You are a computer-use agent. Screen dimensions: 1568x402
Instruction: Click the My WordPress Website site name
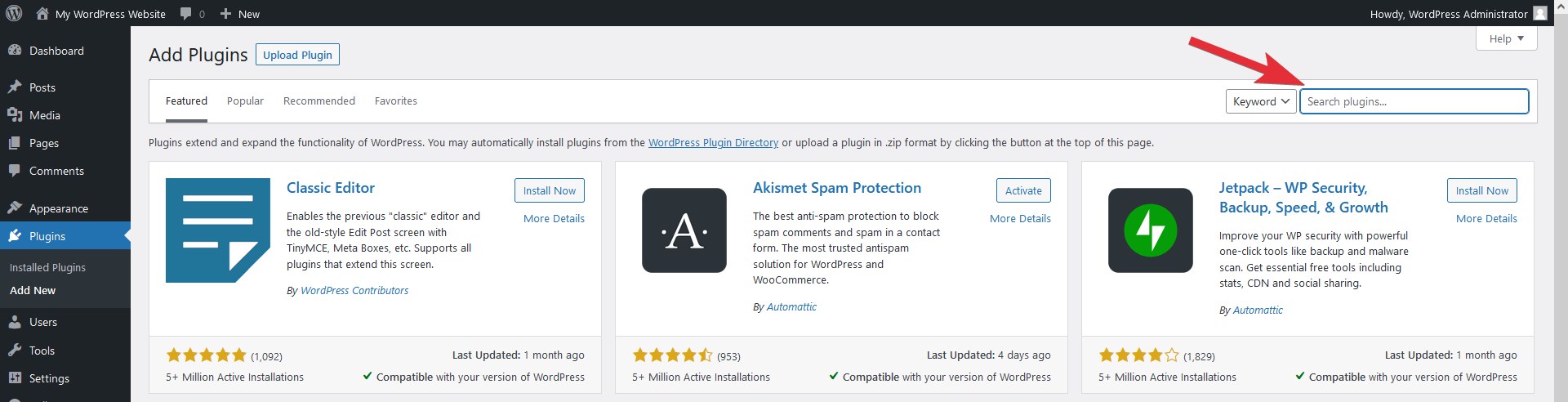click(110, 14)
